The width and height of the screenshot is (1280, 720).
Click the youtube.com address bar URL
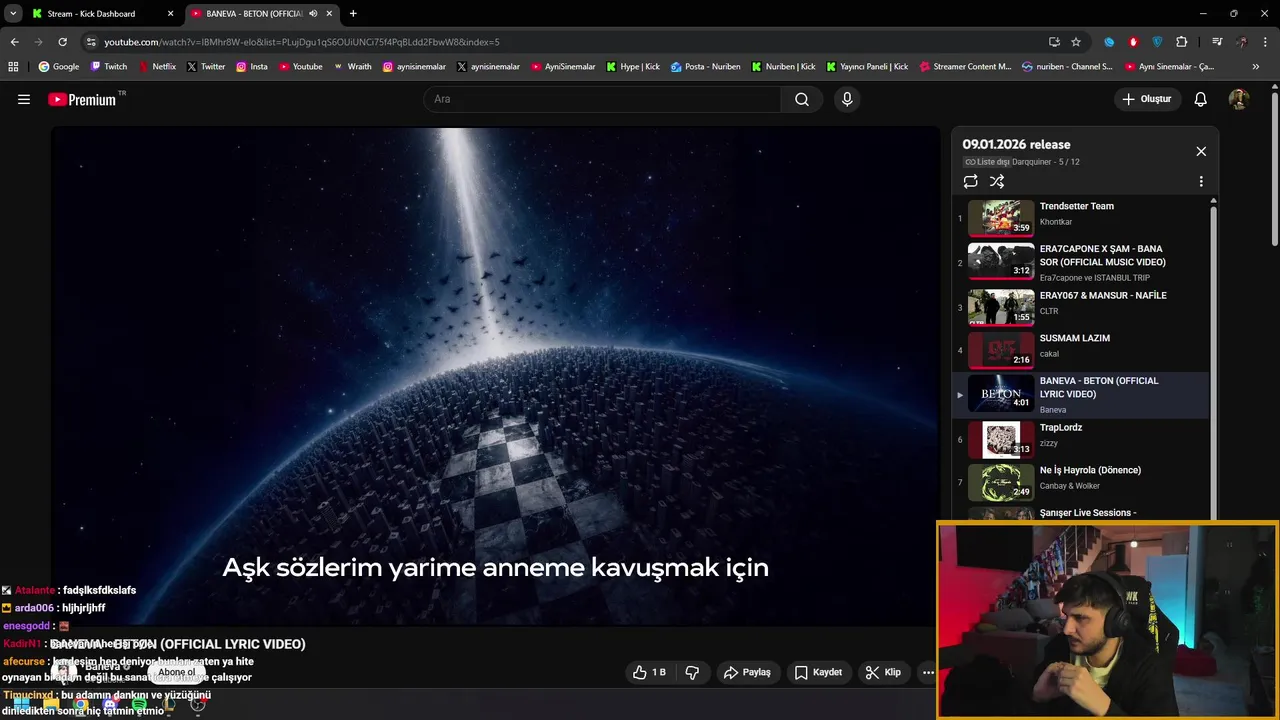[302, 42]
